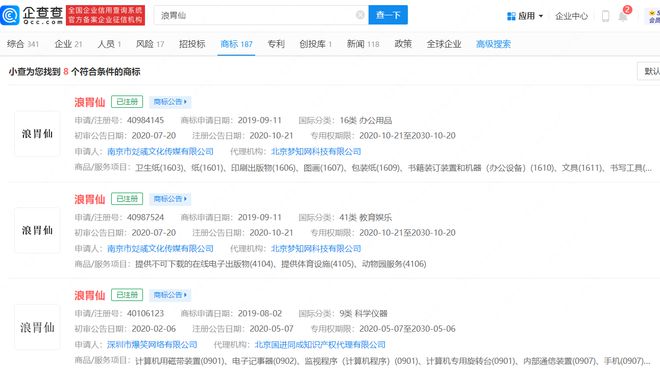Screen dimensions: 660x372
Task: Open 浪胃仙 trademark title for 40106123
Action: click(90, 295)
